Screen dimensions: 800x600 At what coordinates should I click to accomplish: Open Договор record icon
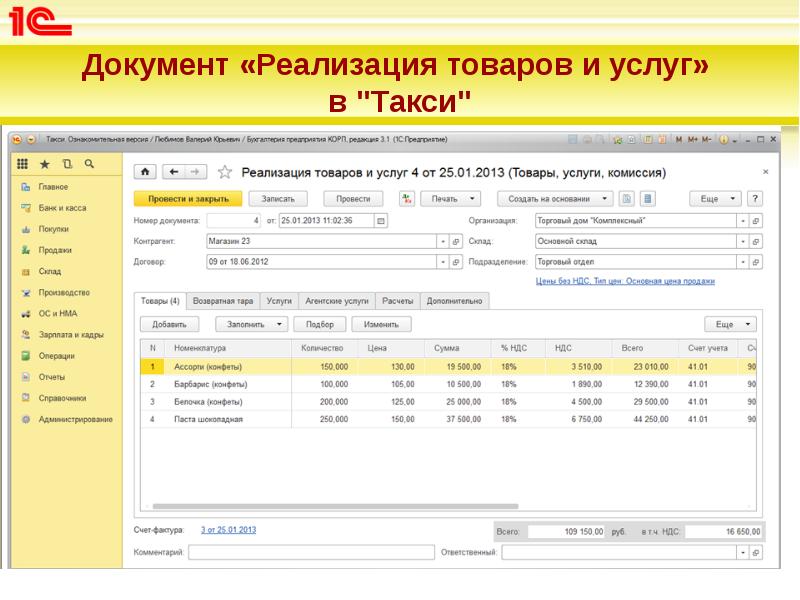(456, 262)
